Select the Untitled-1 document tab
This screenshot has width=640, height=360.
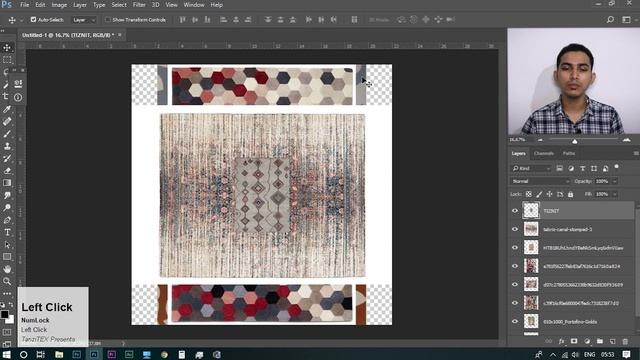click(68, 35)
